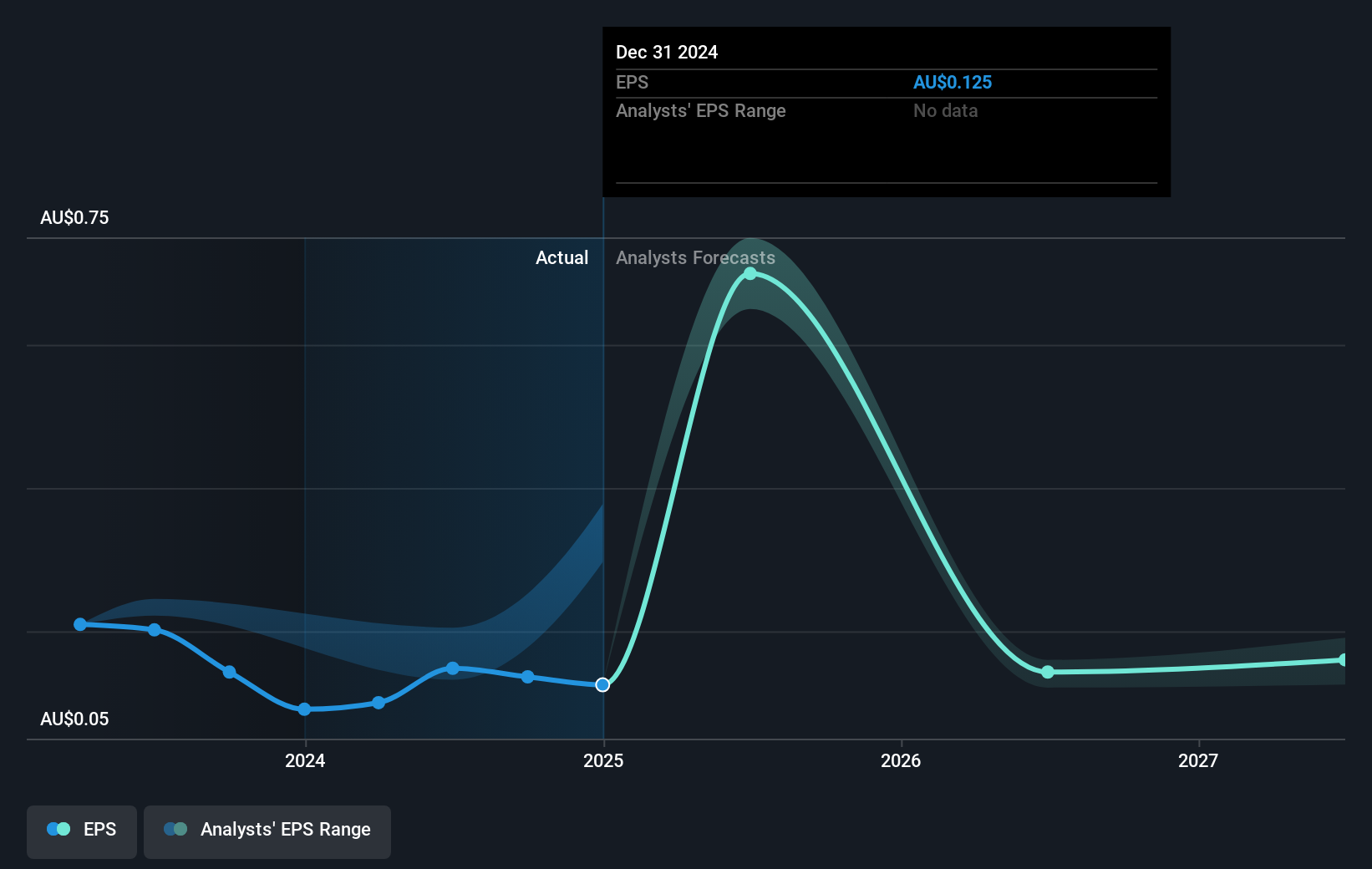Click the 2024 x-axis label
Image resolution: width=1372 pixels, height=869 pixels.
(x=305, y=760)
